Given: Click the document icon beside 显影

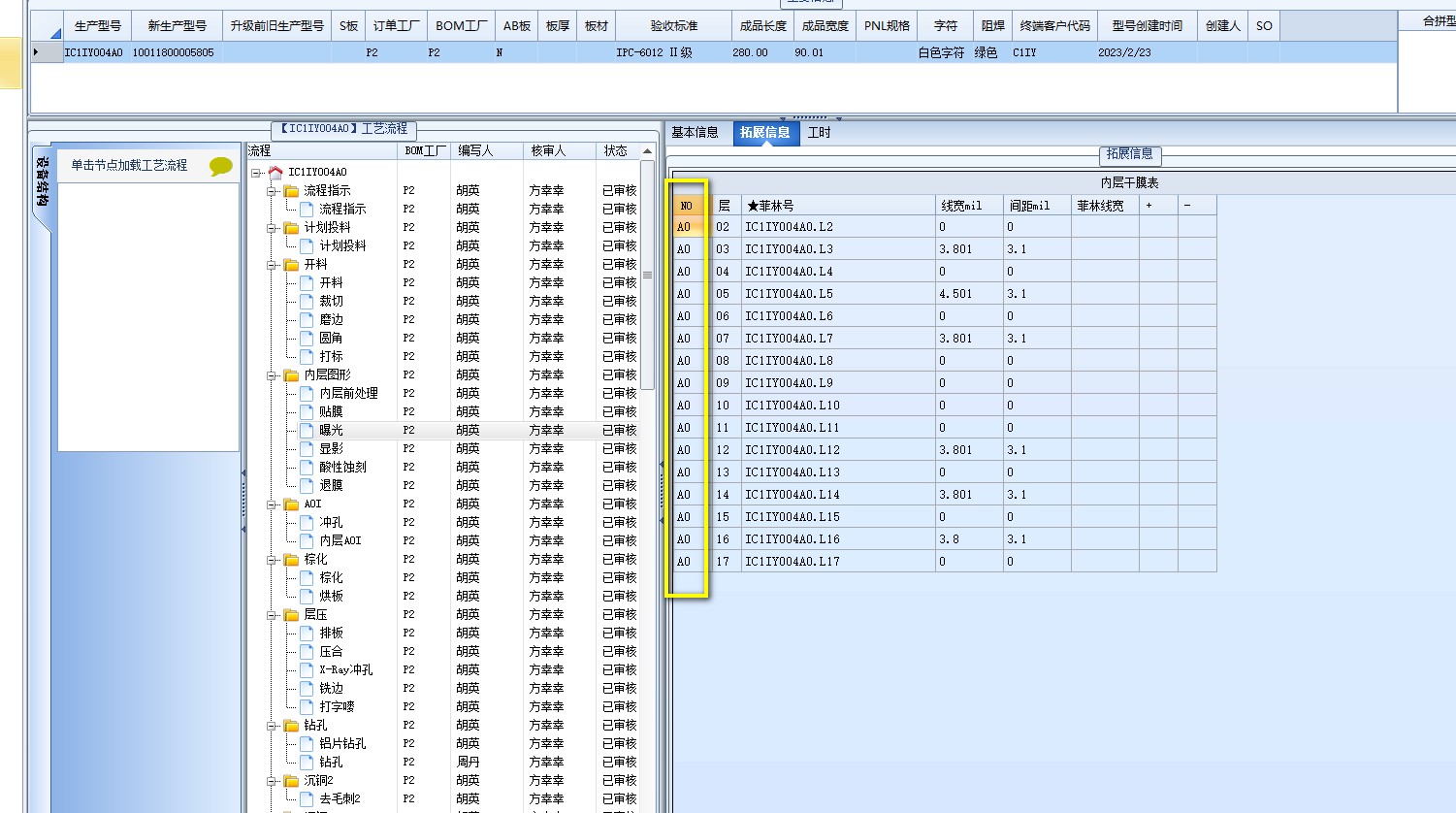Looking at the screenshot, I should tap(307, 449).
